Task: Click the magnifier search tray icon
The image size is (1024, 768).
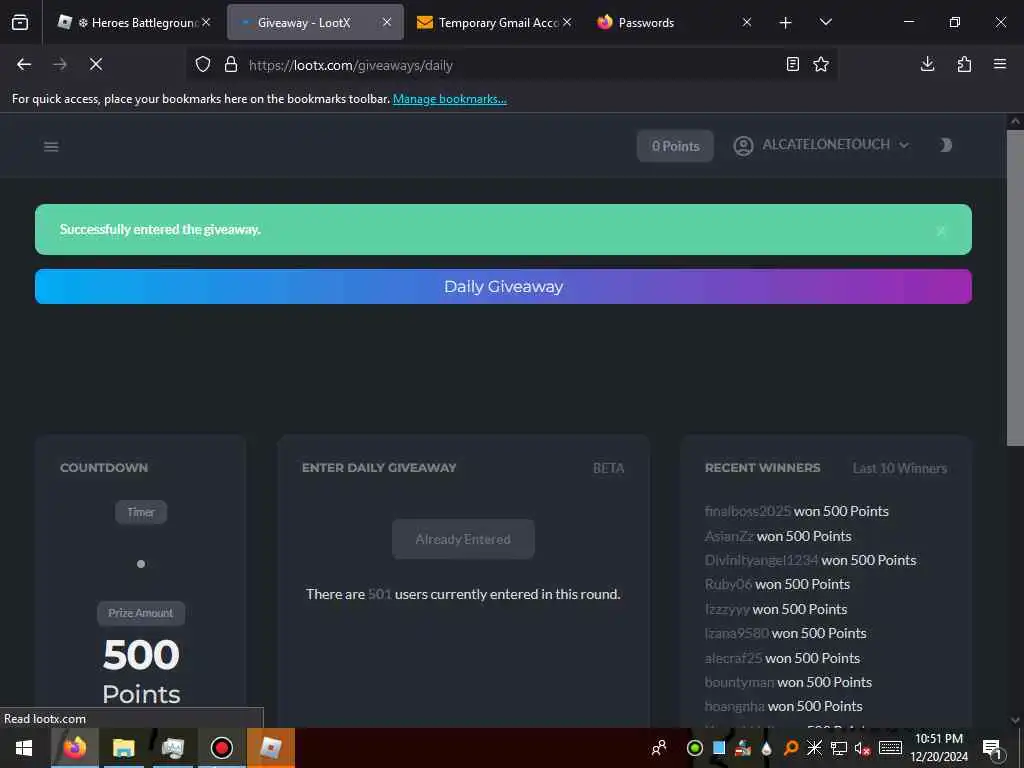Action: click(x=790, y=748)
